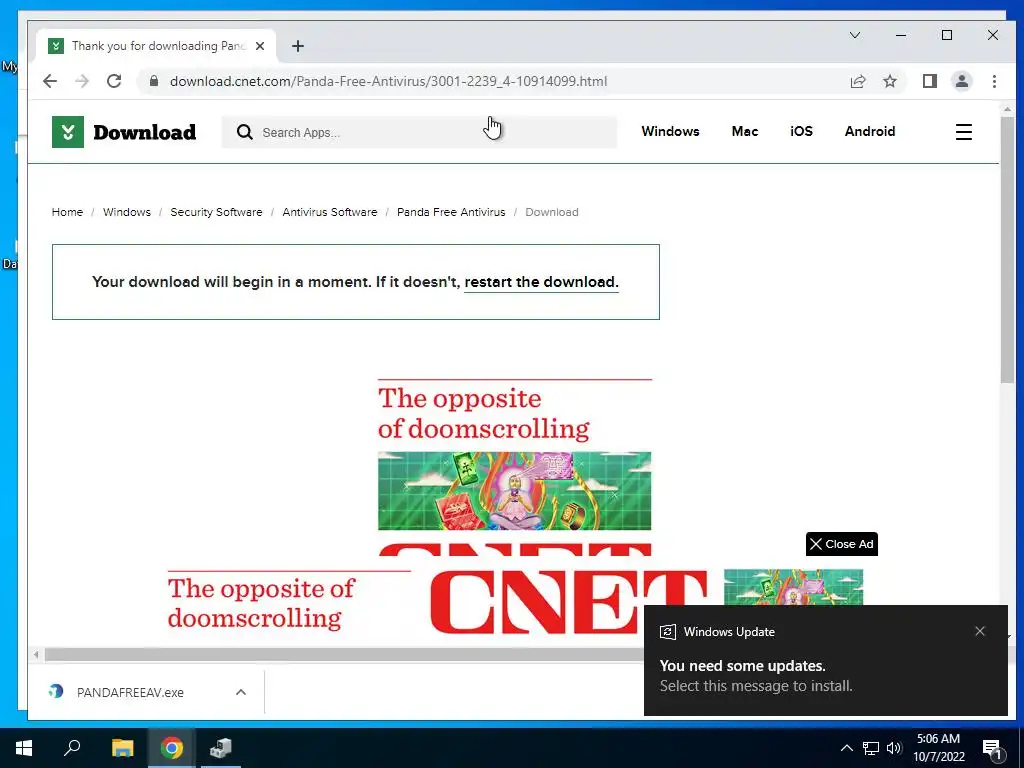Open taskbar search
1024x768 pixels.
pyautogui.click(x=72, y=748)
